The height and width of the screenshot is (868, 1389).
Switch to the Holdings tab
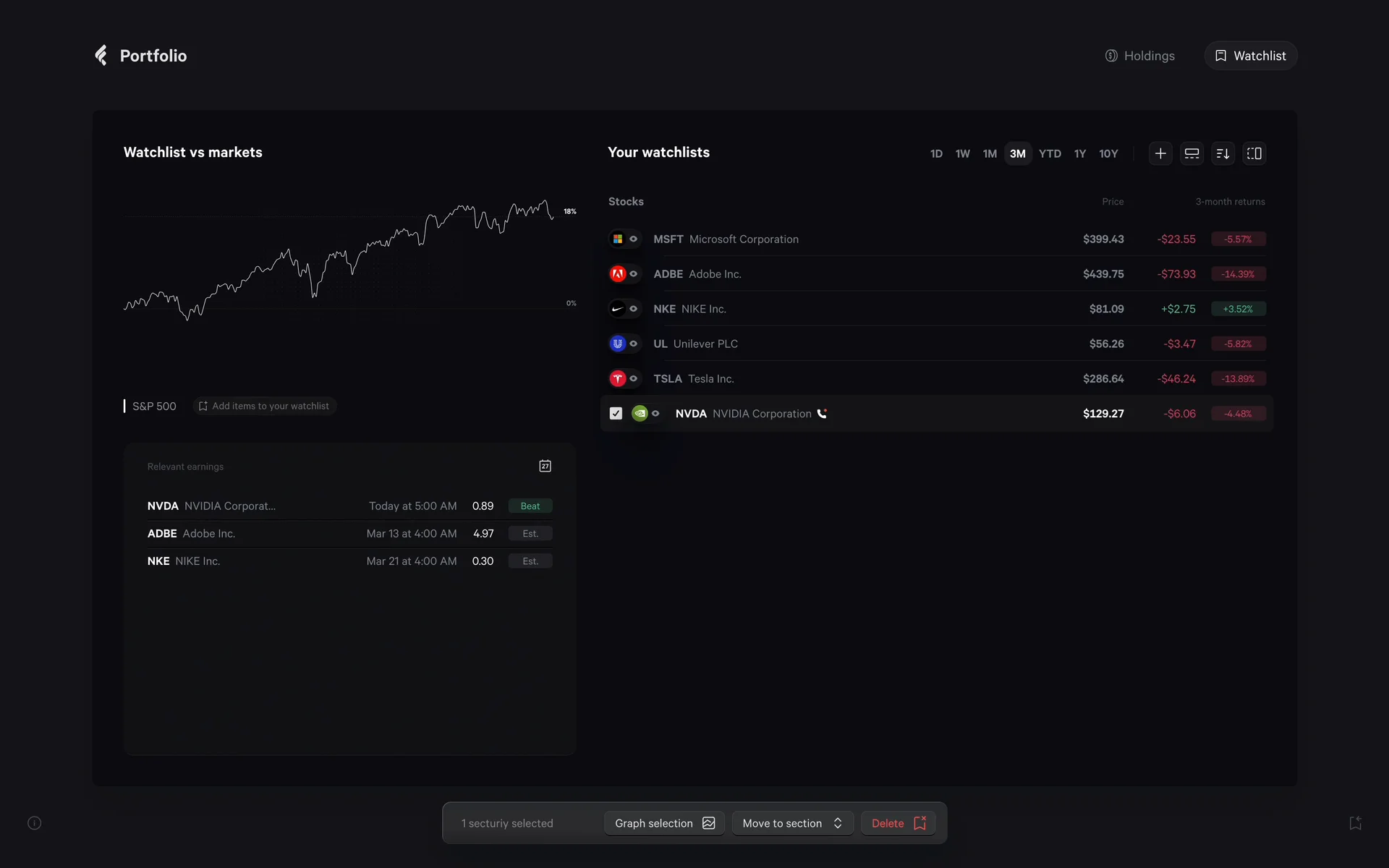tap(1139, 56)
